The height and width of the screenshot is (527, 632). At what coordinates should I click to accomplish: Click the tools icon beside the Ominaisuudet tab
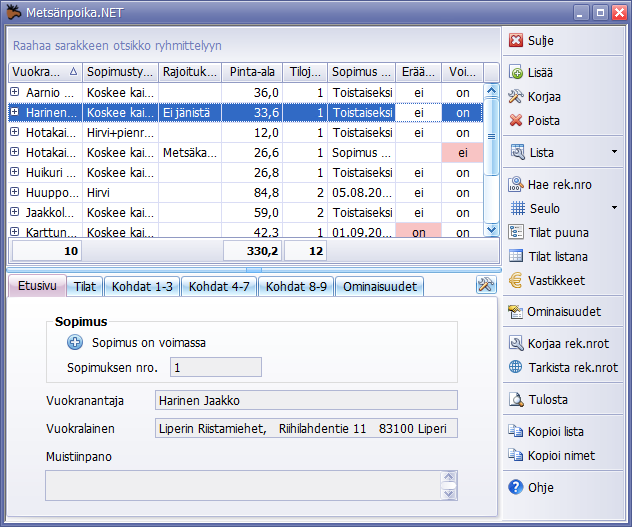point(486,286)
